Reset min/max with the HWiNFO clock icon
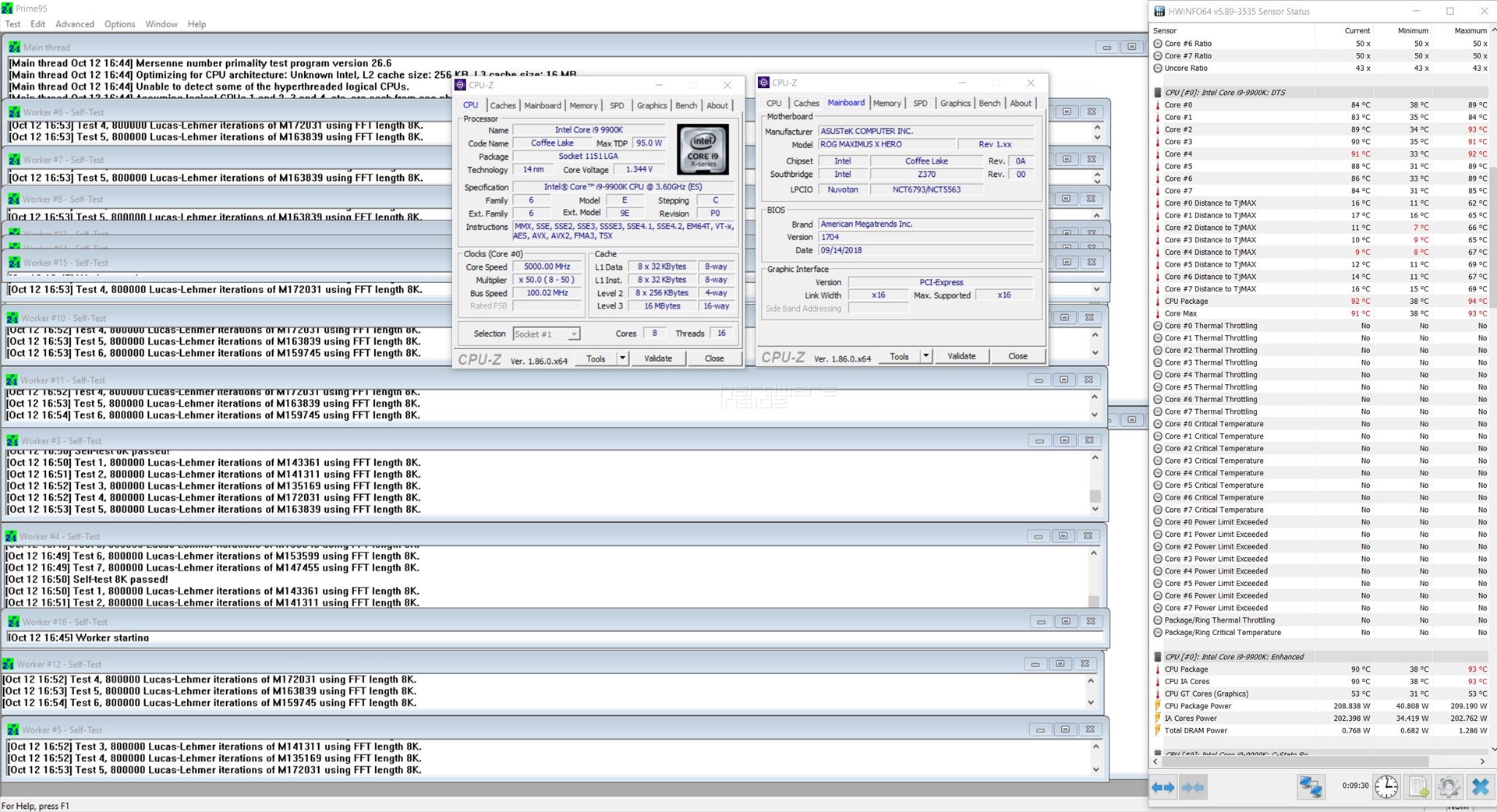This screenshot has height=812, width=1497. (x=1386, y=787)
